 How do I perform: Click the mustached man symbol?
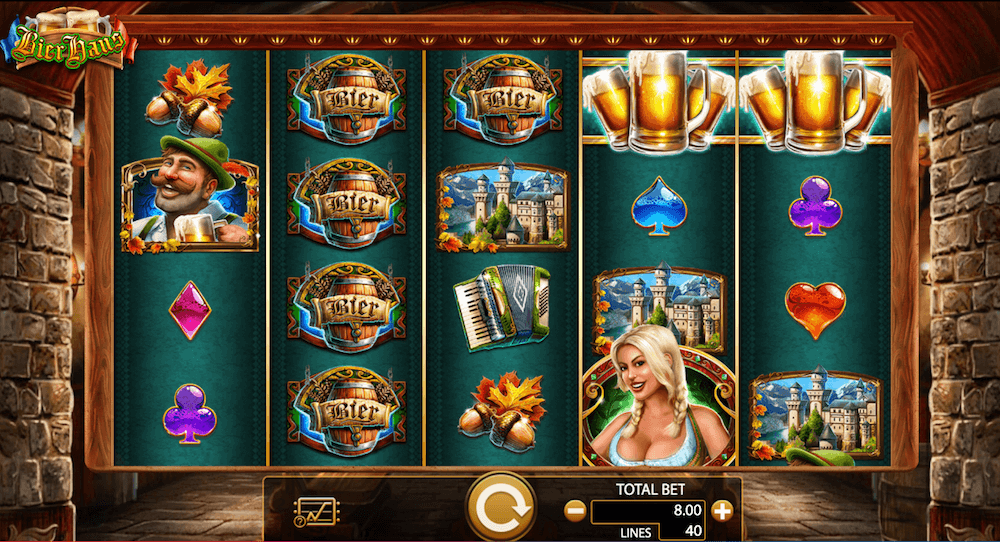(190, 193)
